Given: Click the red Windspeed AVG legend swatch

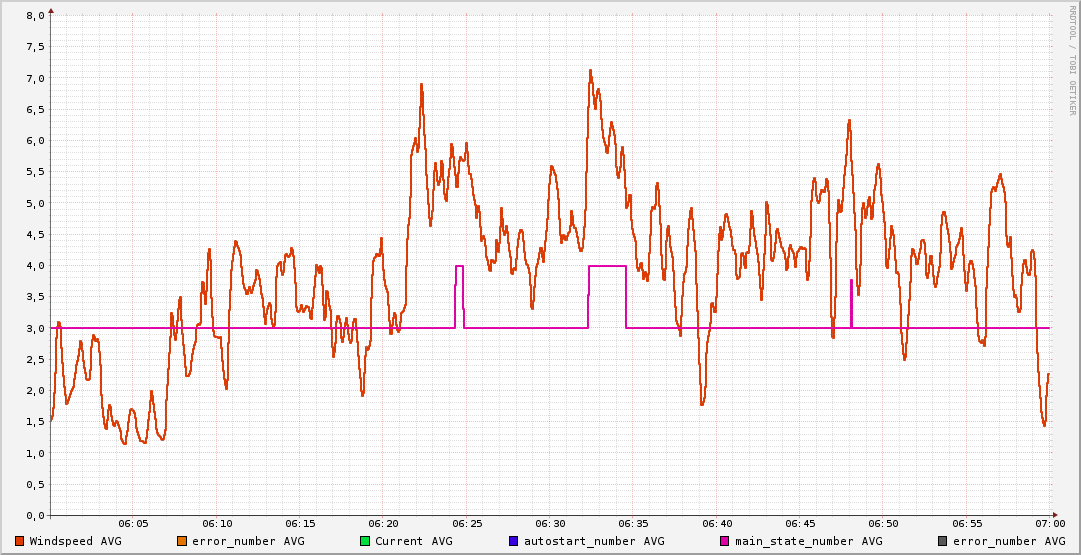Looking at the screenshot, I should [x=20, y=541].
